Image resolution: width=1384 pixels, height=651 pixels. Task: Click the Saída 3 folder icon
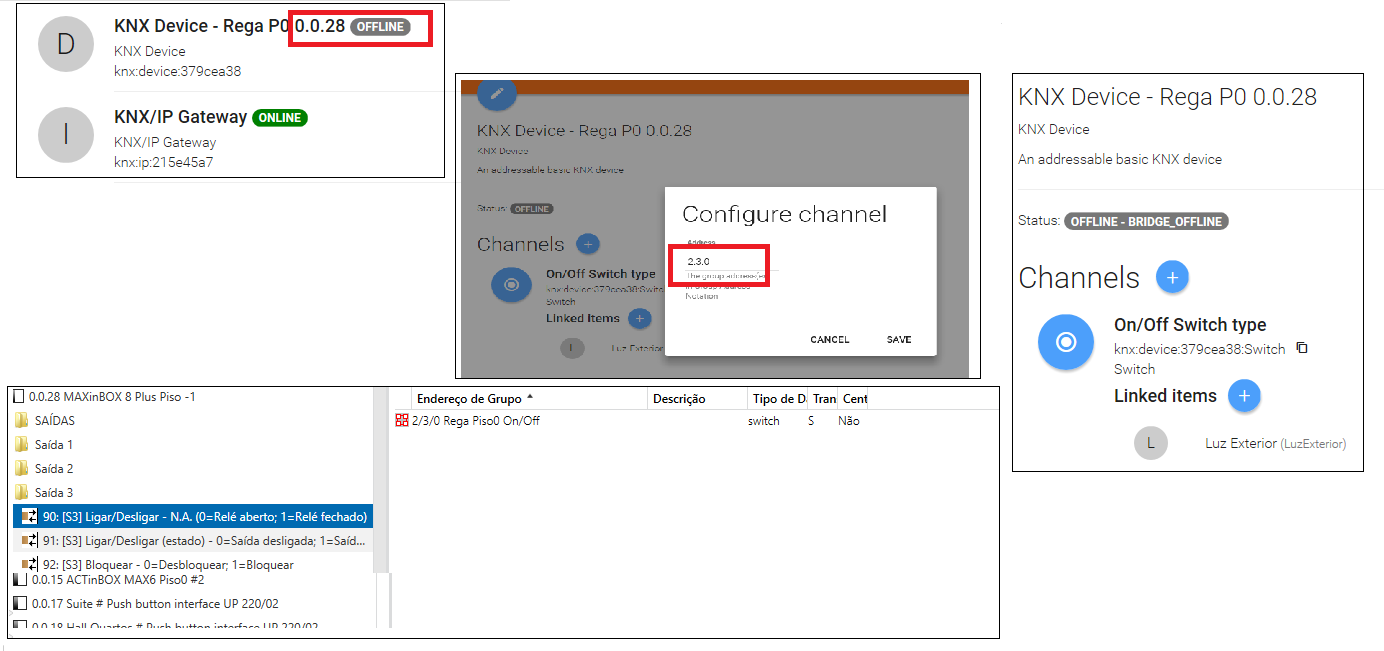[x=21, y=493]
